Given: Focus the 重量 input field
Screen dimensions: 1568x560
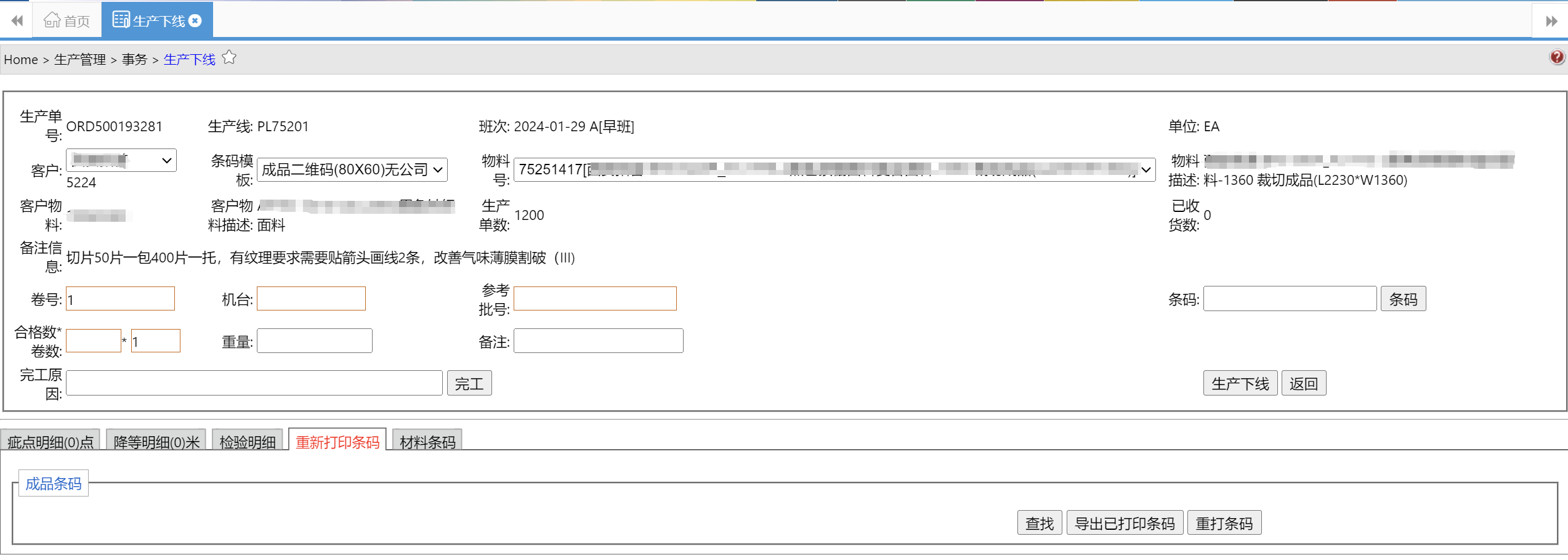Looking at the screenshot, I should pyautogui.click(x=315, y=341).
